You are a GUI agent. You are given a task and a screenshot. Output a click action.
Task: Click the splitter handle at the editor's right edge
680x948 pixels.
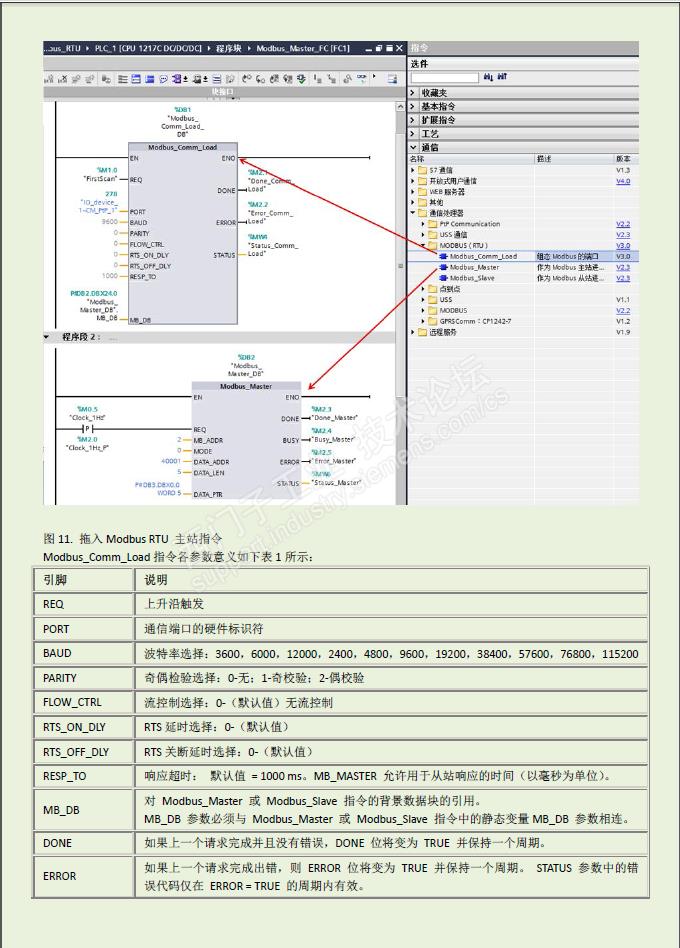click(400, 266)
